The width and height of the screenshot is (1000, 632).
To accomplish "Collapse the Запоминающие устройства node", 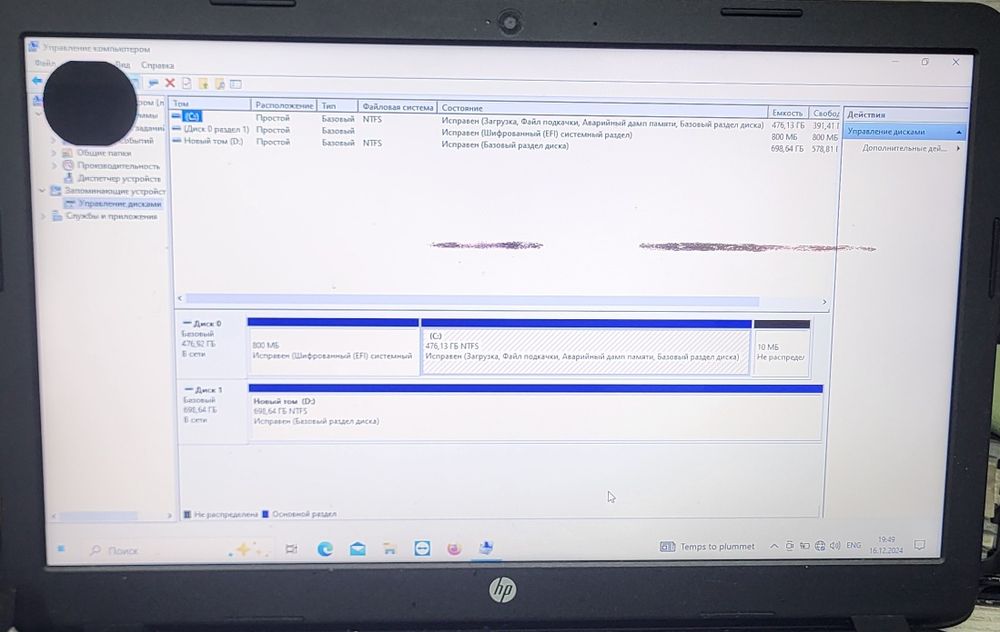I will tap(42, 191).
